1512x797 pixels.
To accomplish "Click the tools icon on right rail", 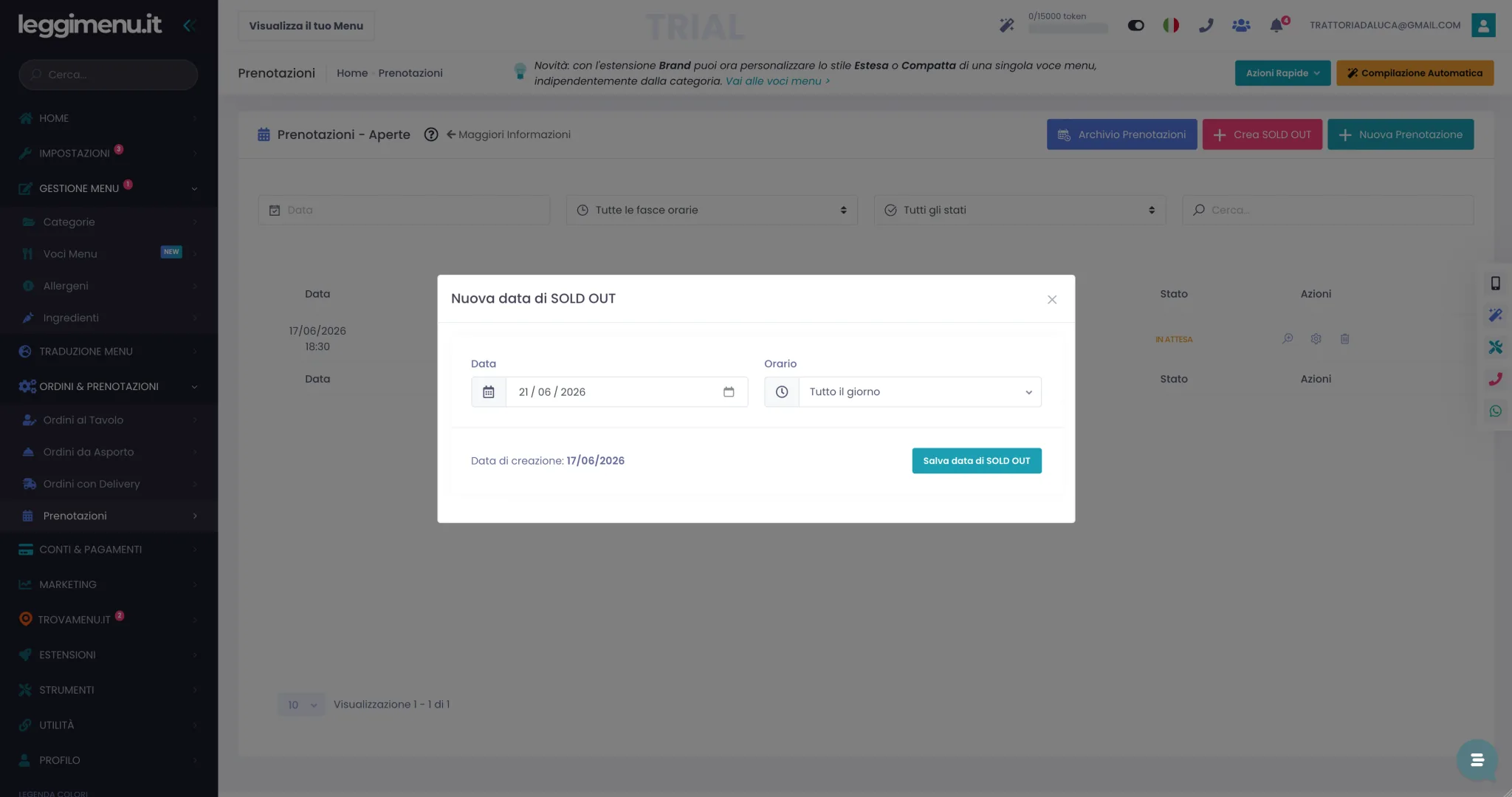I will tap(1495, 347).
